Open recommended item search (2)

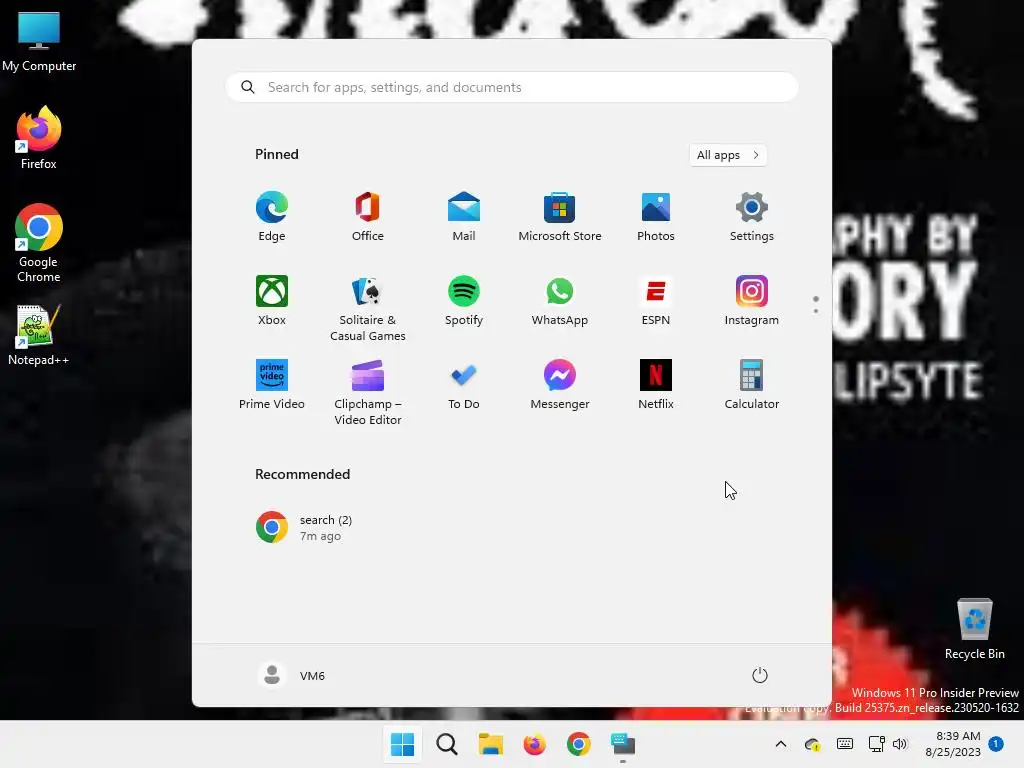coord(304,528)
